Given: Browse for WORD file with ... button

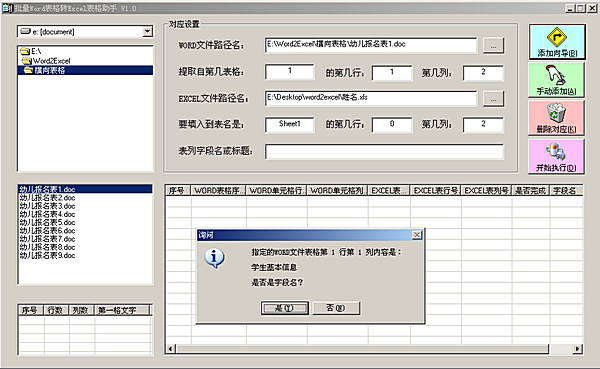Looking at the screenshot, I should (x=493, y=46).
